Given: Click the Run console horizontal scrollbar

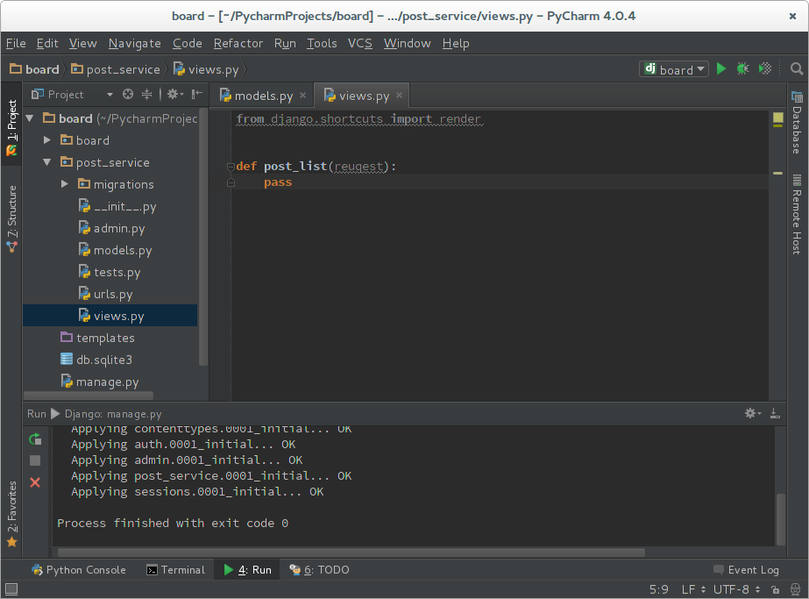Looking at the screenshot, I should point(351,553).
